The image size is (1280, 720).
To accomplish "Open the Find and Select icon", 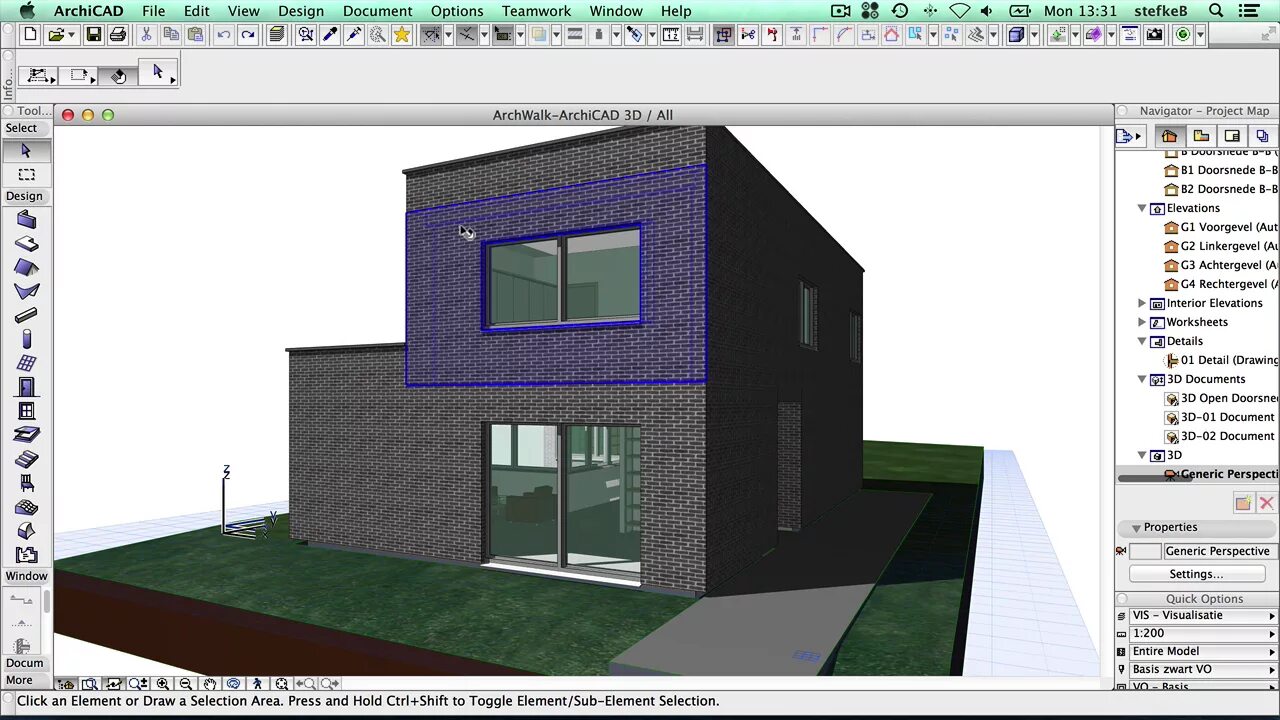I will click(306, 35).
